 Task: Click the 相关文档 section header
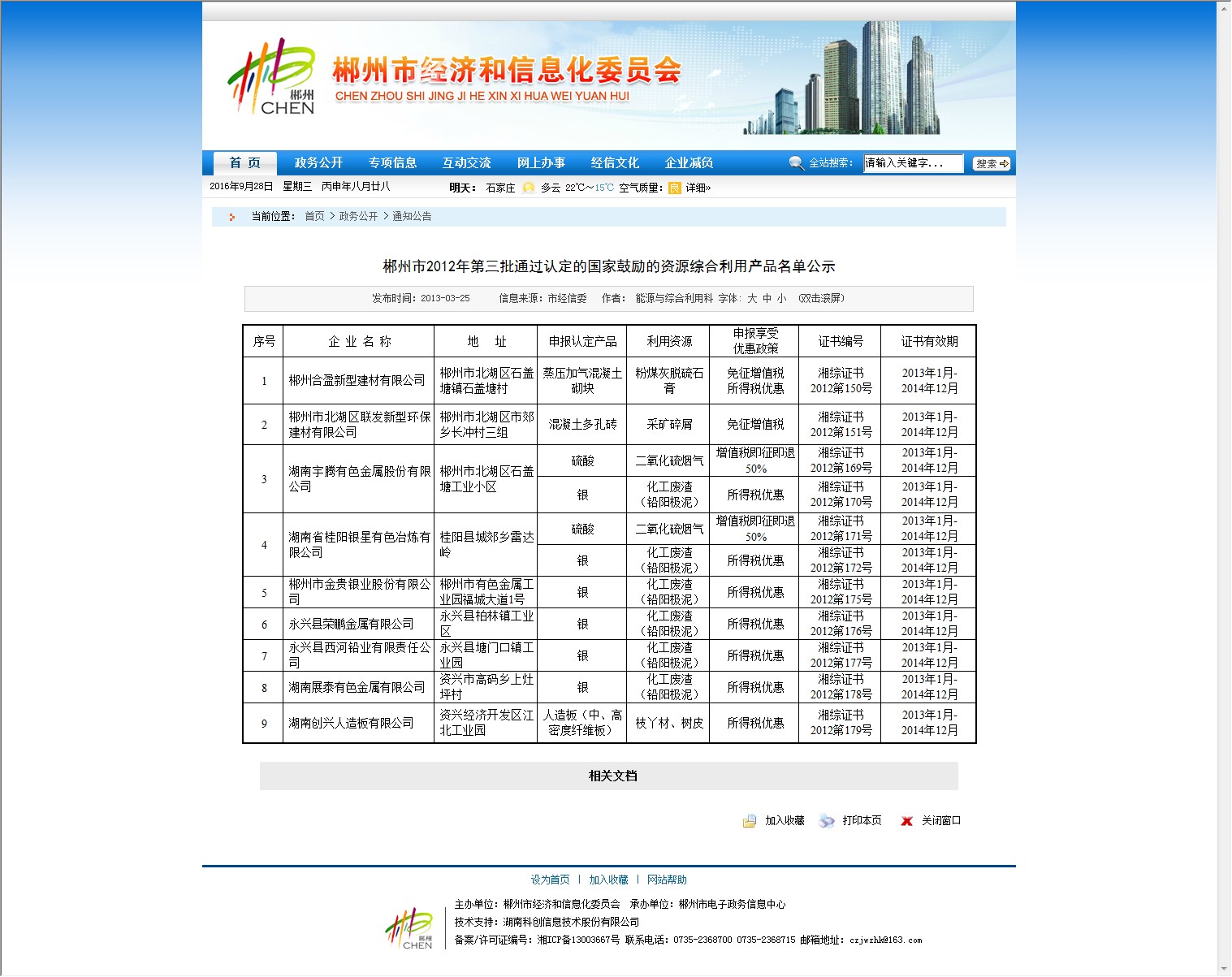[x=609, y=776]
